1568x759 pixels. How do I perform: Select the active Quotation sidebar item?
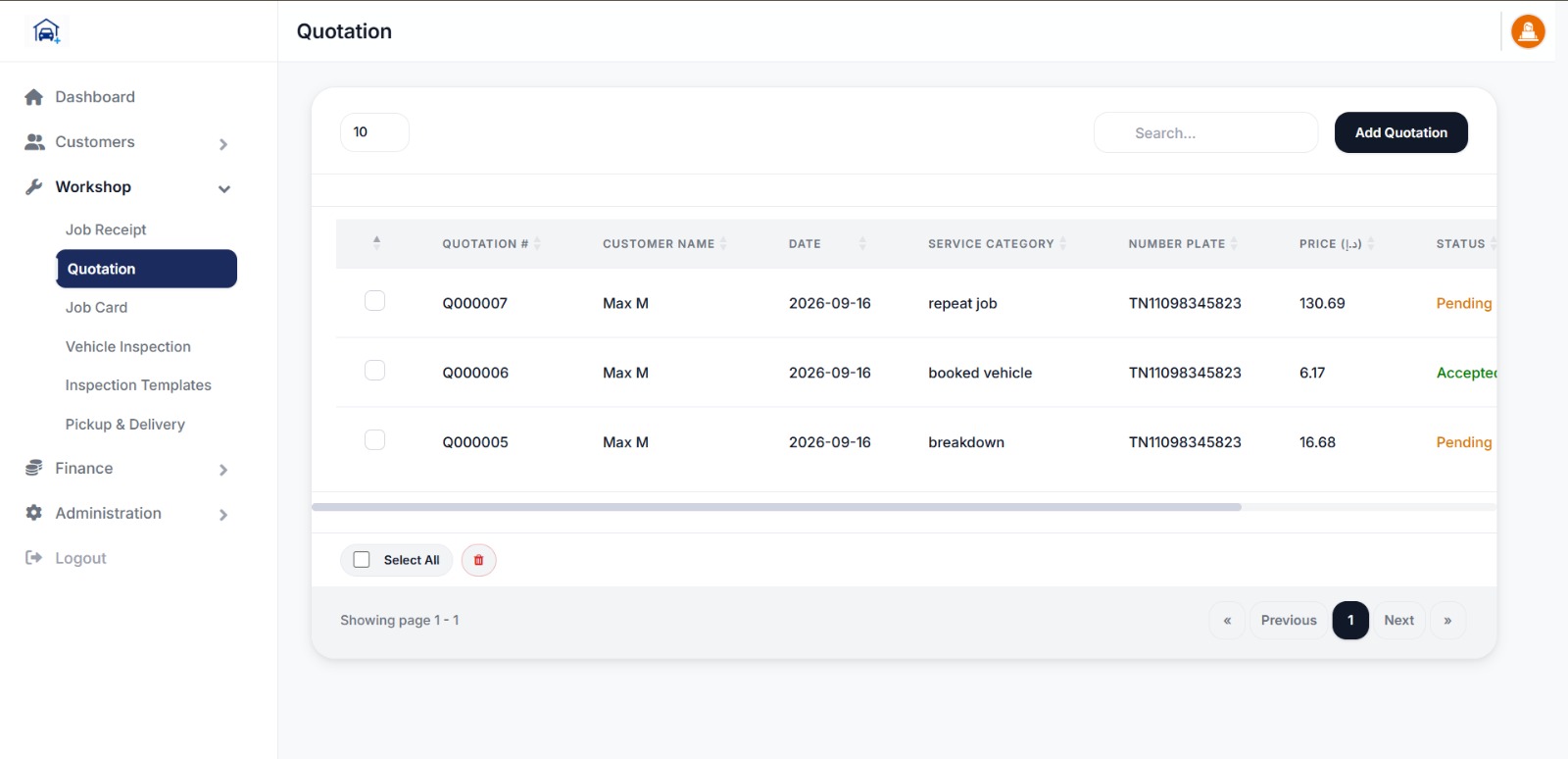(x=147, y=269)
